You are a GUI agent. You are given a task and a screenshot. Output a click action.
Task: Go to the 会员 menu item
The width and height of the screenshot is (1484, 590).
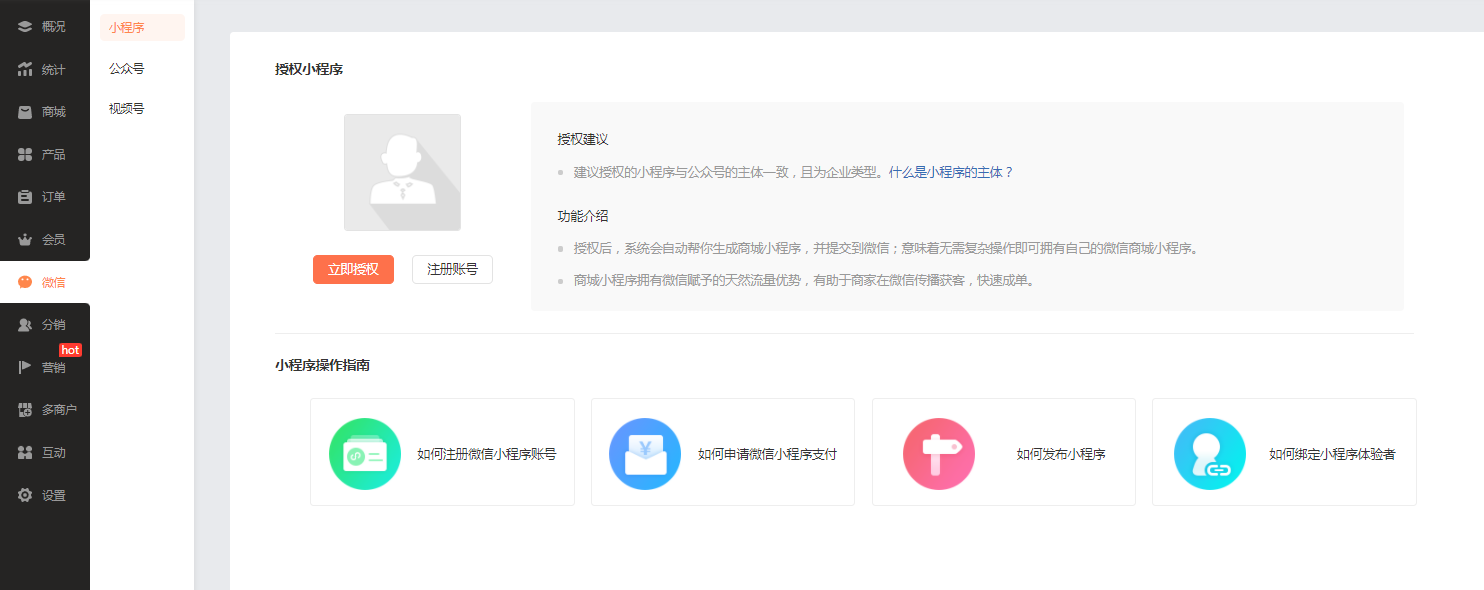coord(45,240)
